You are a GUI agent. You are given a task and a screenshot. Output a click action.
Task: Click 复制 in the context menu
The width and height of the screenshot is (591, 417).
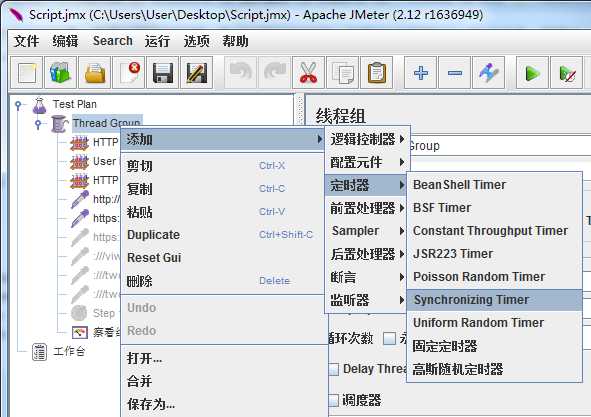(223, 189)
